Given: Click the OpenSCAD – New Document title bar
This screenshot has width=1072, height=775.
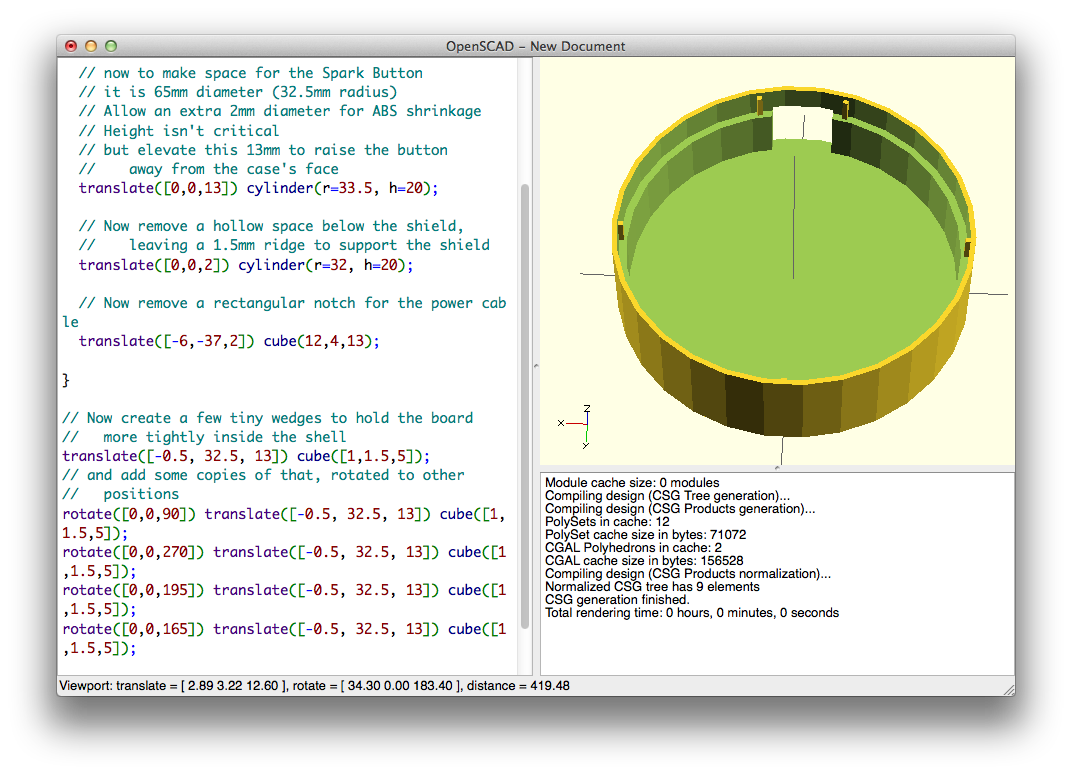Looking at the screenshot, I should point(536,46).
